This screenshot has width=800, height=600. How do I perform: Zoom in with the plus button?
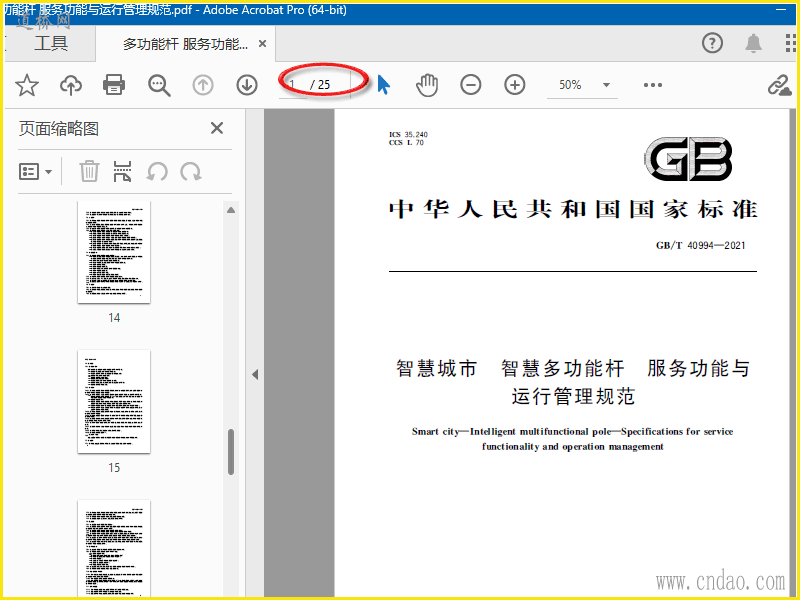(x=515, y=85)
